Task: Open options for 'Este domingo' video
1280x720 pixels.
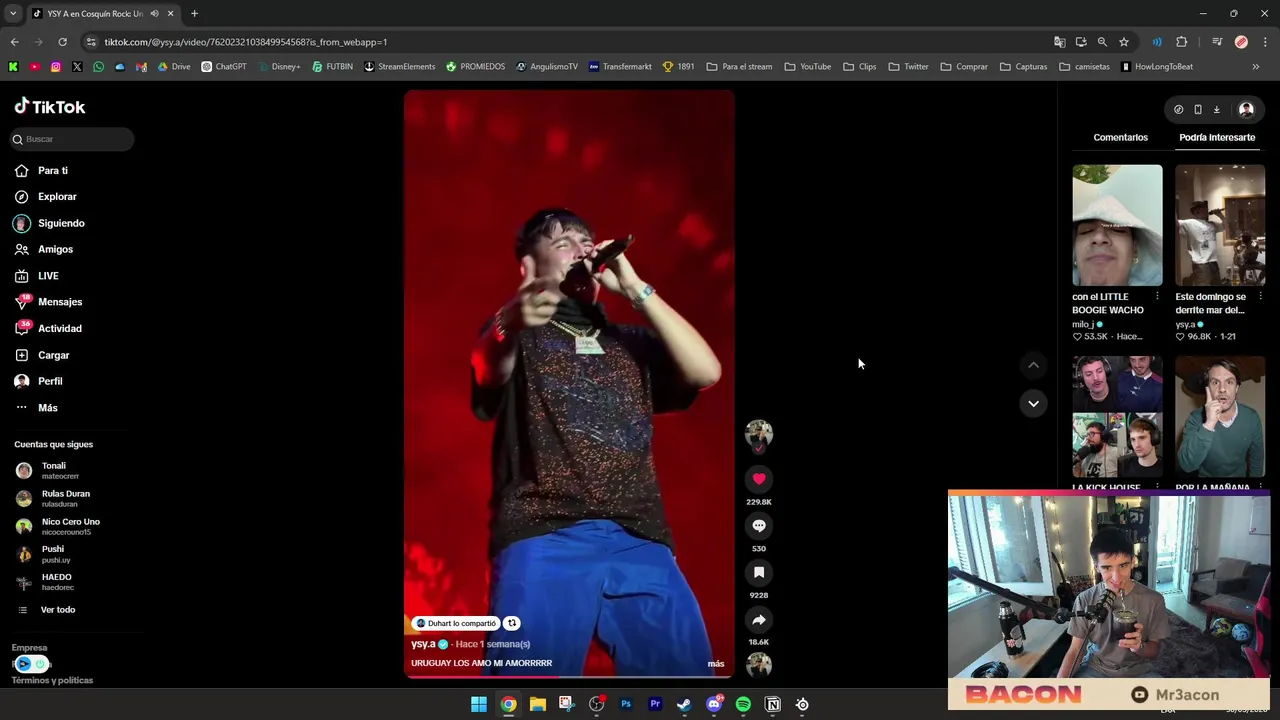Action: 1260,297
